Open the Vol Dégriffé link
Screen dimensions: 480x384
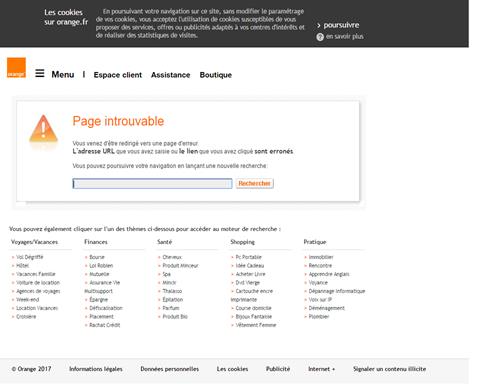coord(30,257)
